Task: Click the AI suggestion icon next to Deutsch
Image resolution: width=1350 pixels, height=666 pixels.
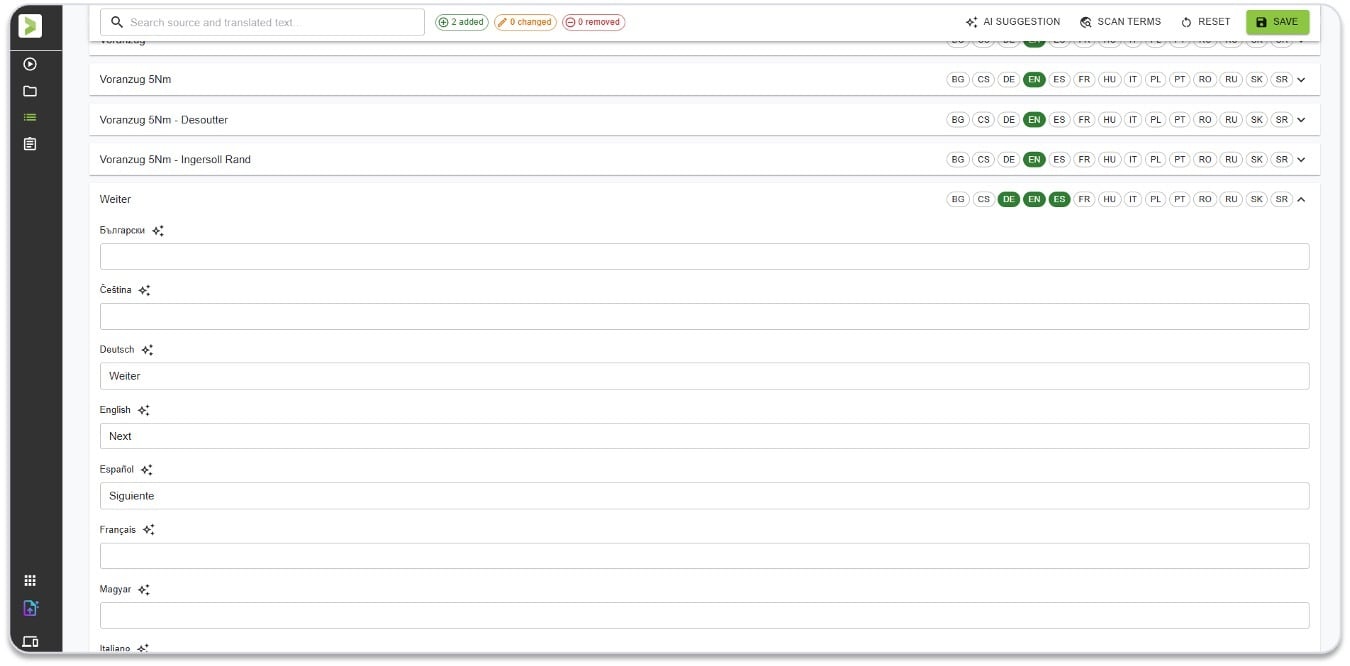Action: pos(147,350)
